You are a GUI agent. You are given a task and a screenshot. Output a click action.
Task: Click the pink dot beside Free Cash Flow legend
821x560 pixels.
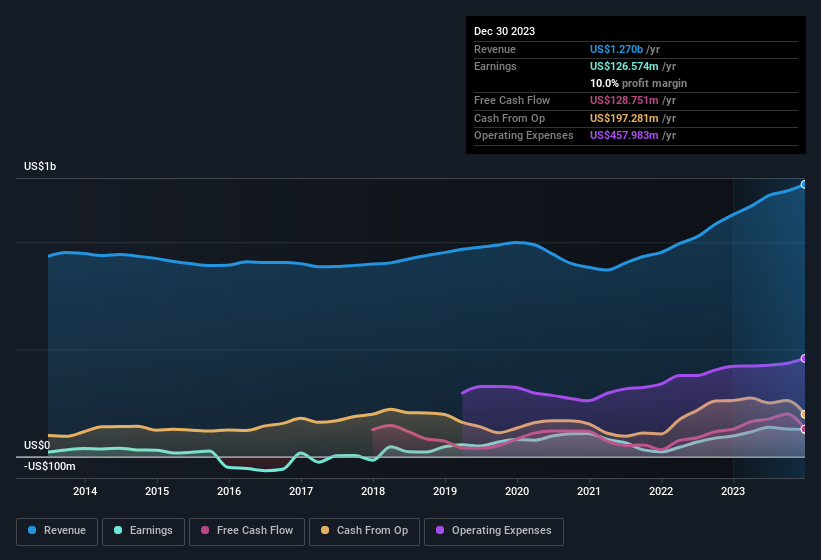[x=205, y=531]
